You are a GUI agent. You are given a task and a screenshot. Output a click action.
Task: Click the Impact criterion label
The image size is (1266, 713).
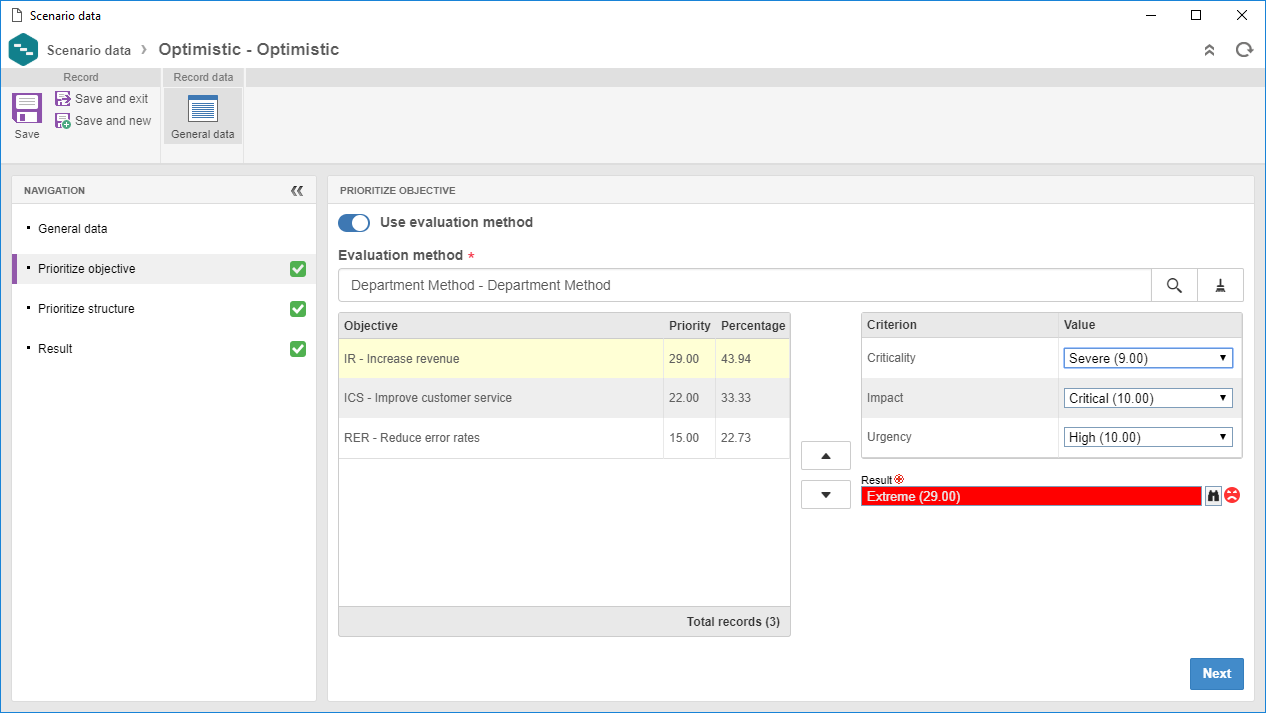(885, 398)
